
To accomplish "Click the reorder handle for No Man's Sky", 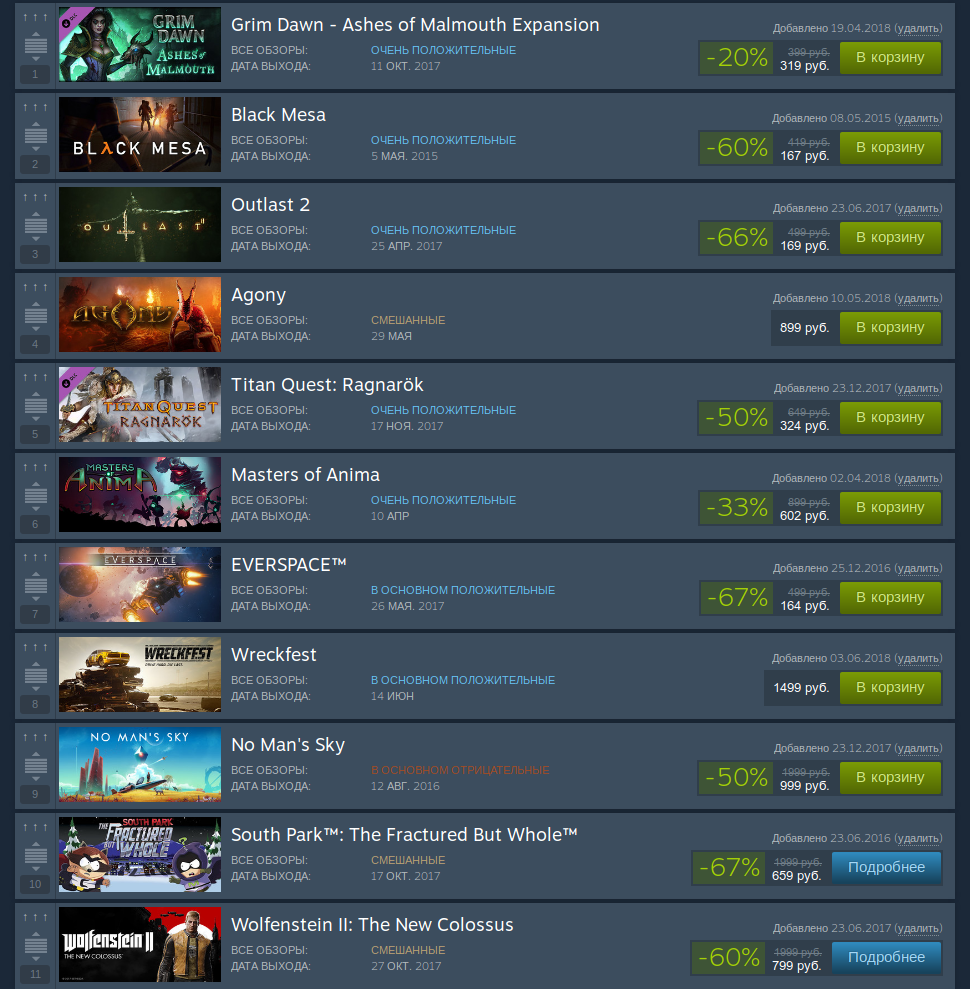I will tap(35, 765).
